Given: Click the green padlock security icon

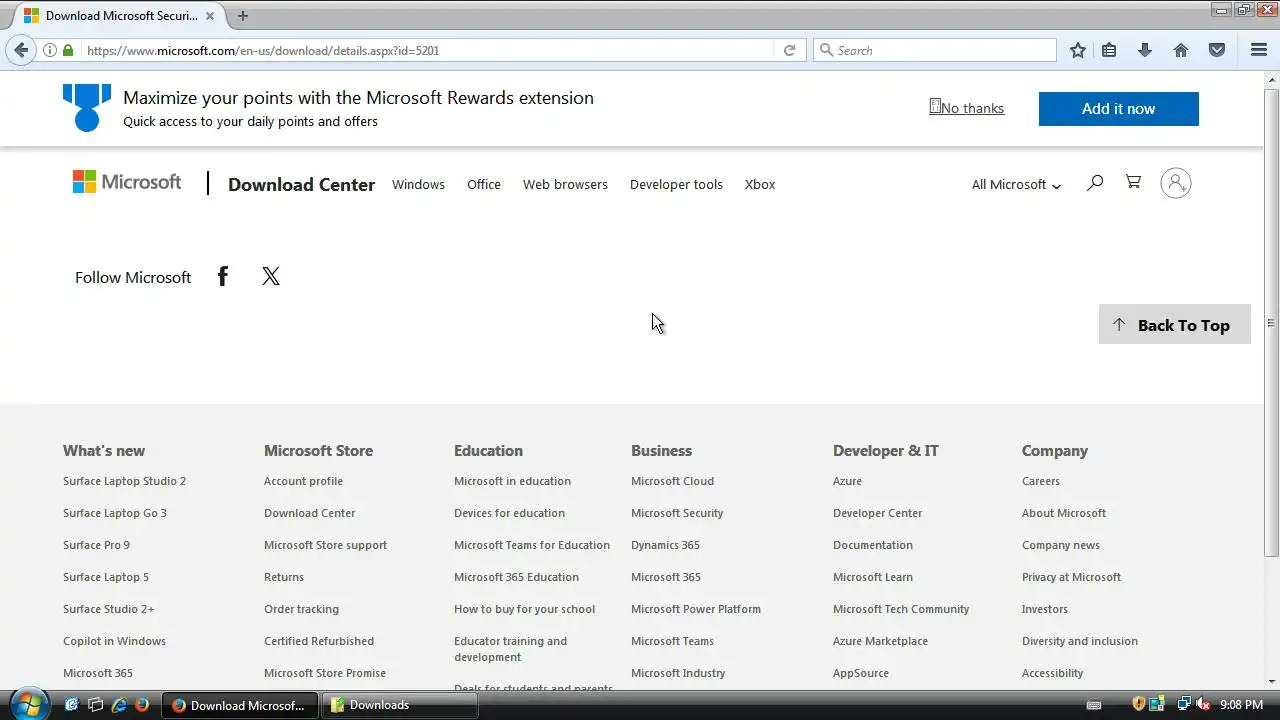Looking at the screenshot, I should coord(68,50).
